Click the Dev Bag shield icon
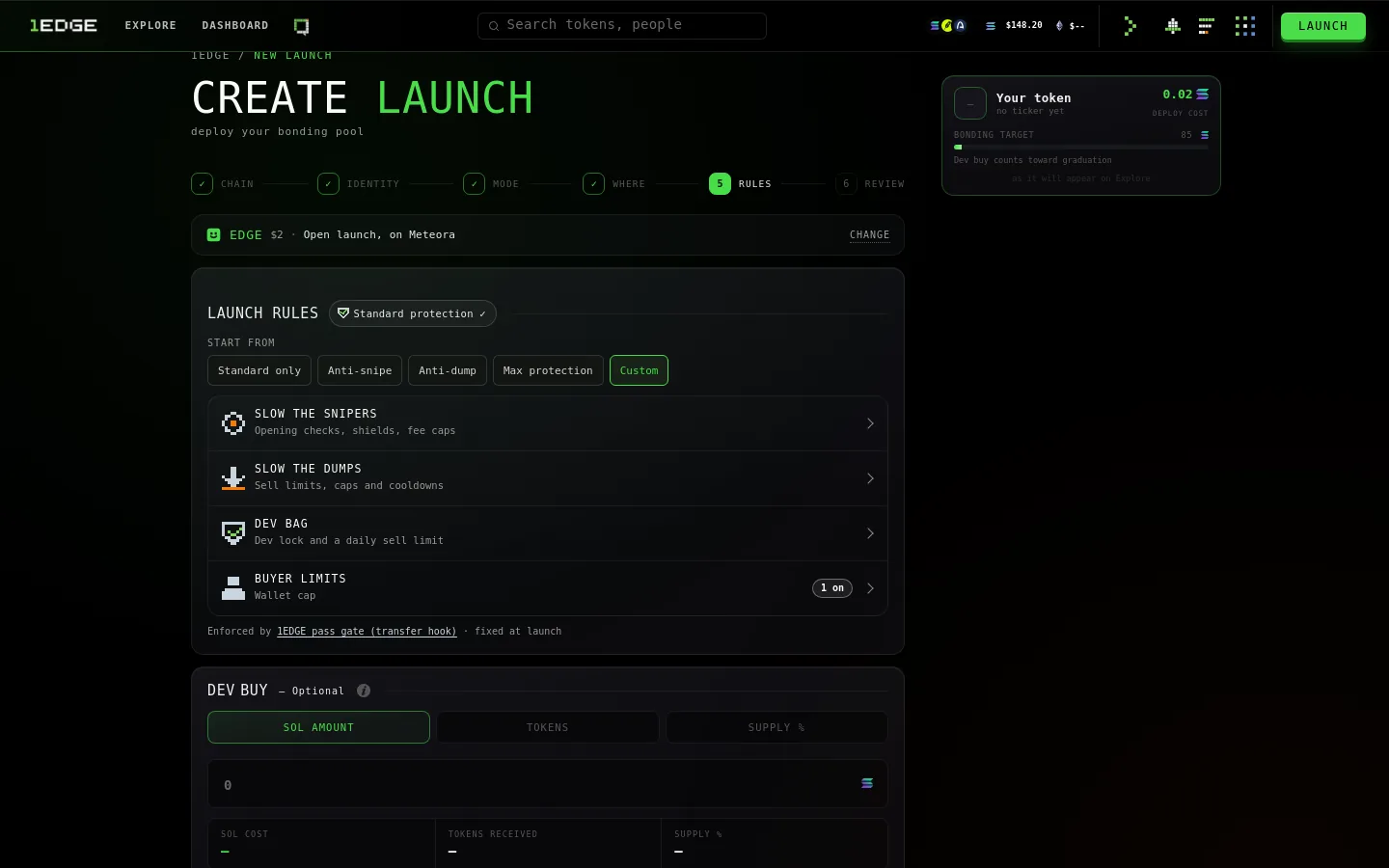The width and height of the screenshot is (1389, 868). [x=233, y=533]
